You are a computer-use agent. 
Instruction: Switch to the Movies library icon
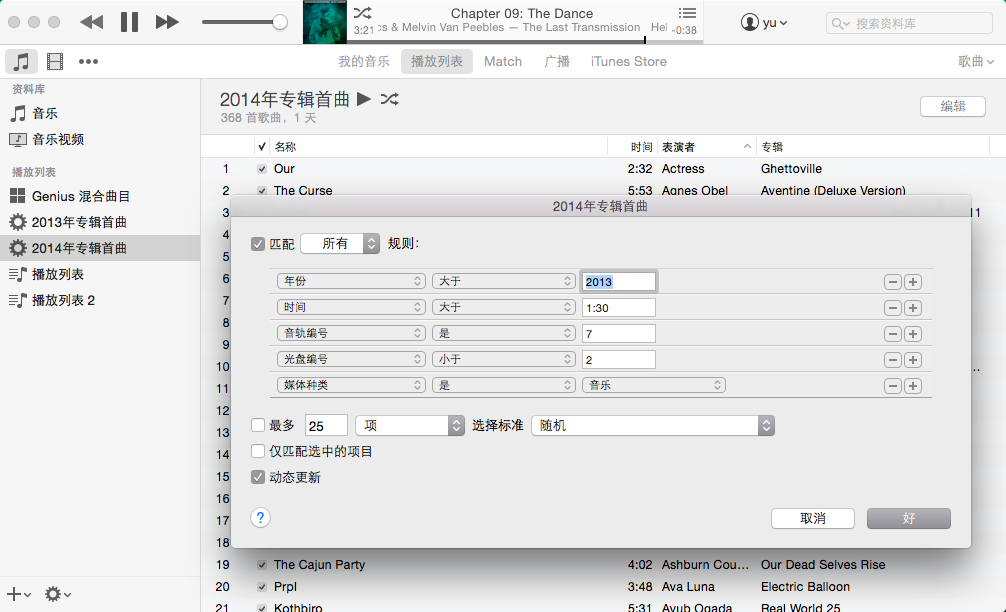click(55, 62)
